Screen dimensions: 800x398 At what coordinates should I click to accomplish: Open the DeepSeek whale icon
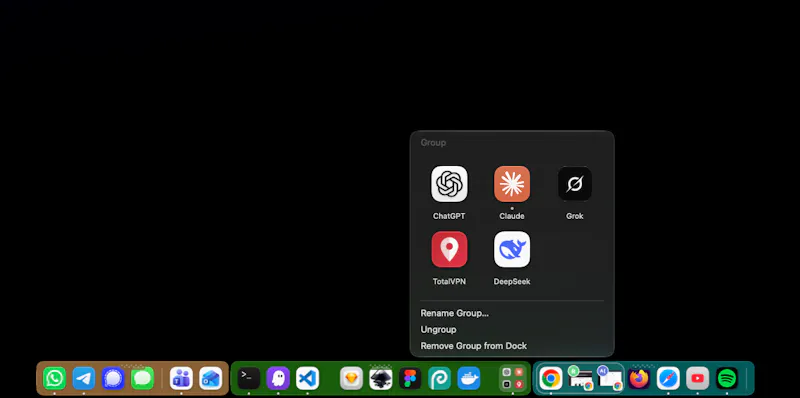(x=512, y=249)
